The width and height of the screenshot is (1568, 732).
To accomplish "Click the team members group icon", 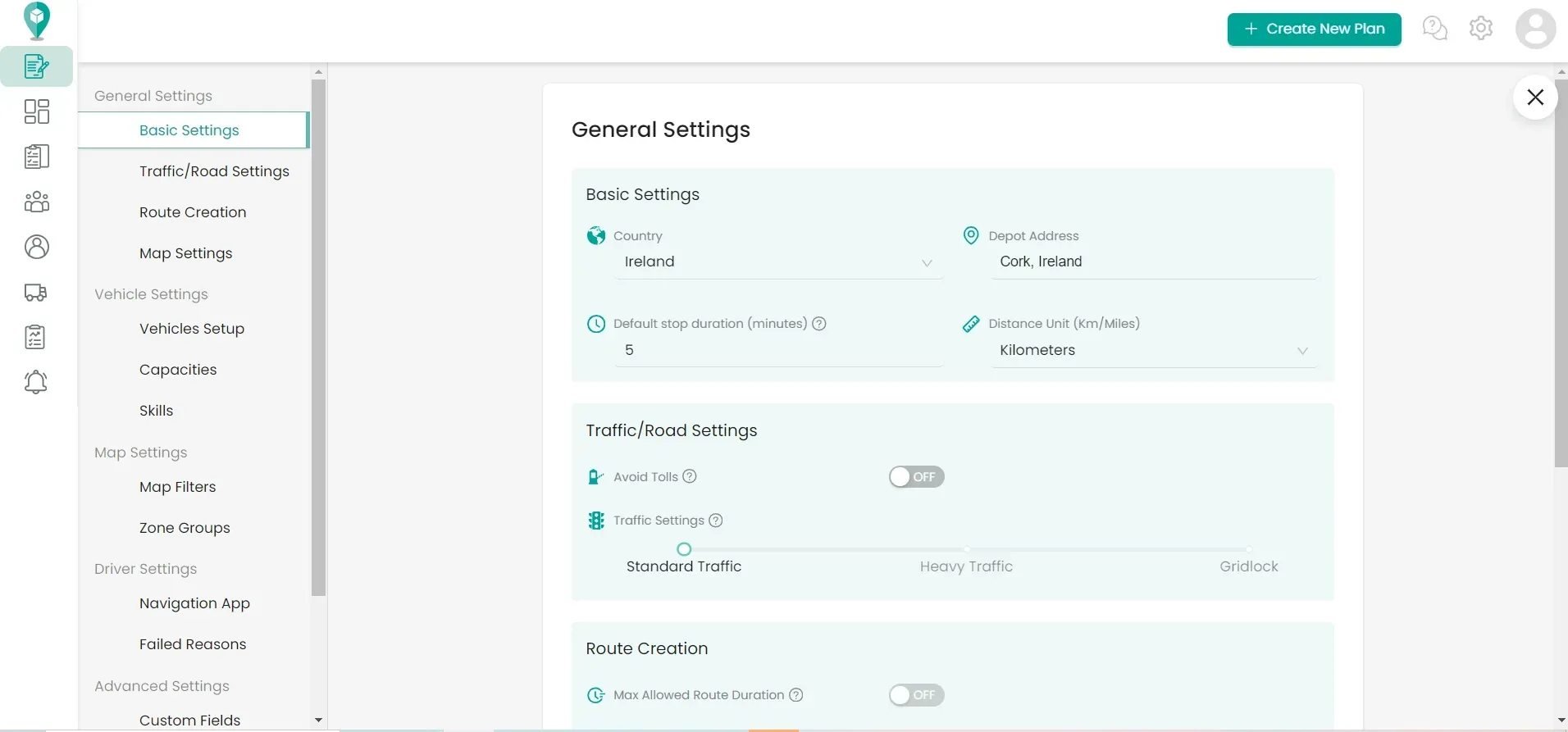I will click(37, 202).
